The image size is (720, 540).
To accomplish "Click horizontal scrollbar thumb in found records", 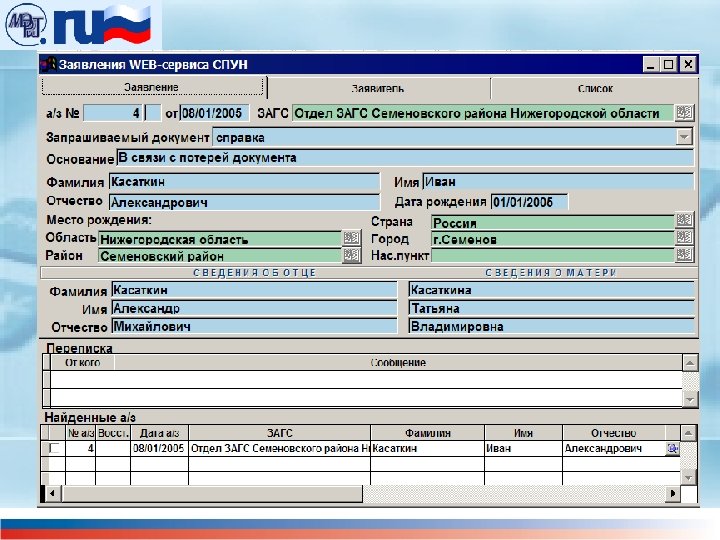I will pos(211,494).
